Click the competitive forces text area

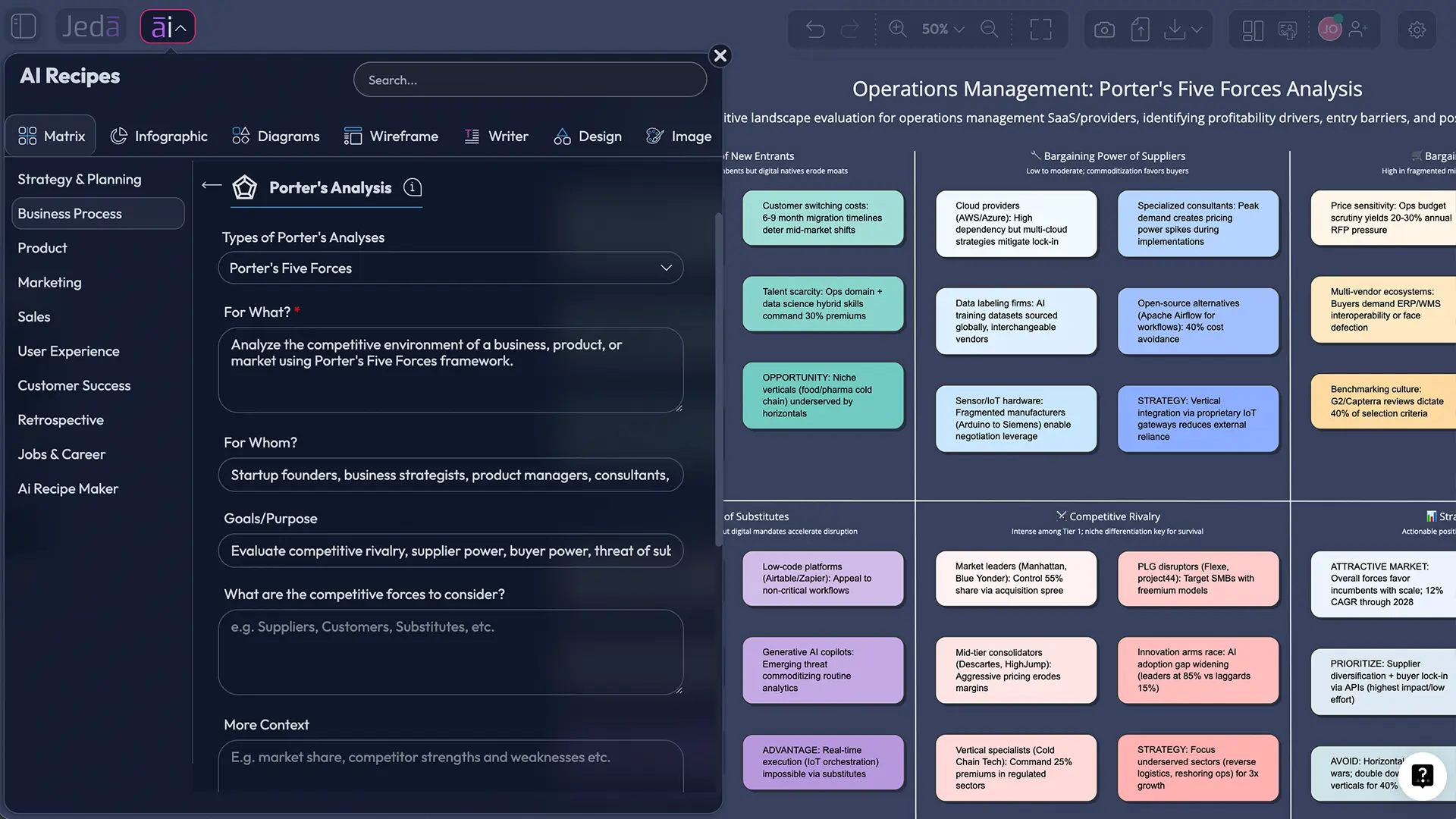click(450, 652)
